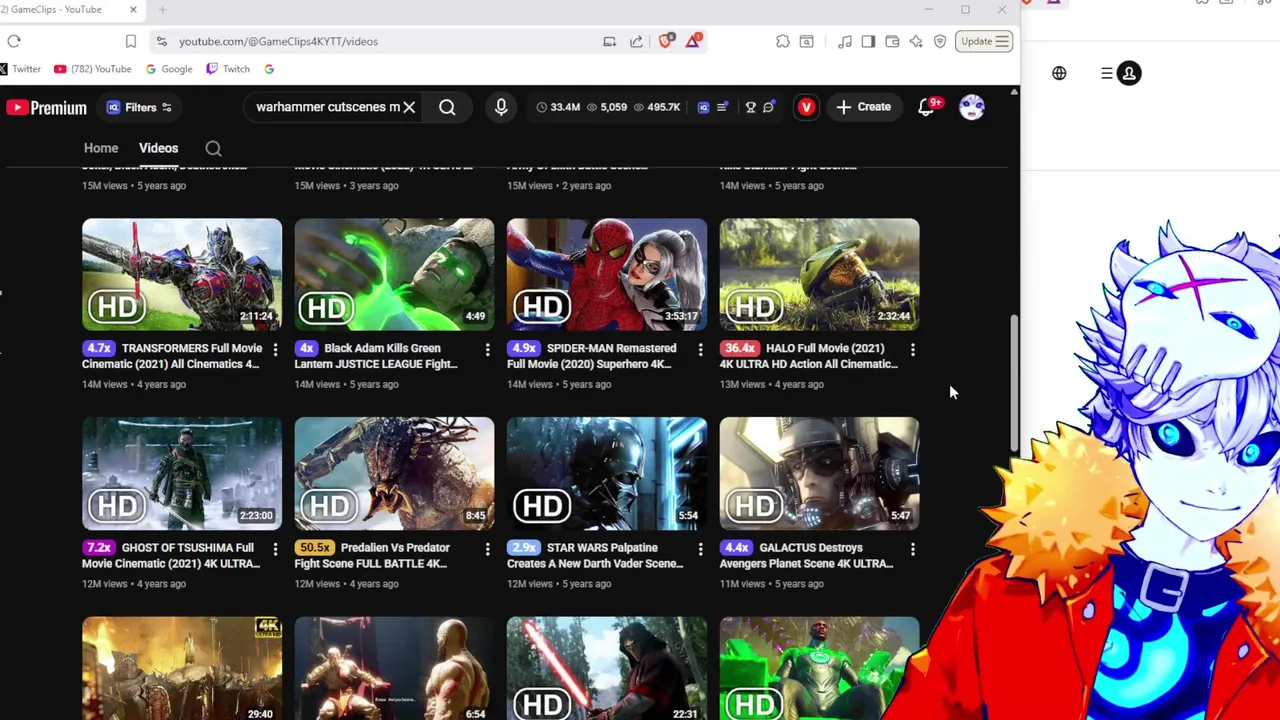Open the VPN shield icon in toolbar
Viewport: 1280px width, 720px height.
pyautogui.click(x=940, y=41)
